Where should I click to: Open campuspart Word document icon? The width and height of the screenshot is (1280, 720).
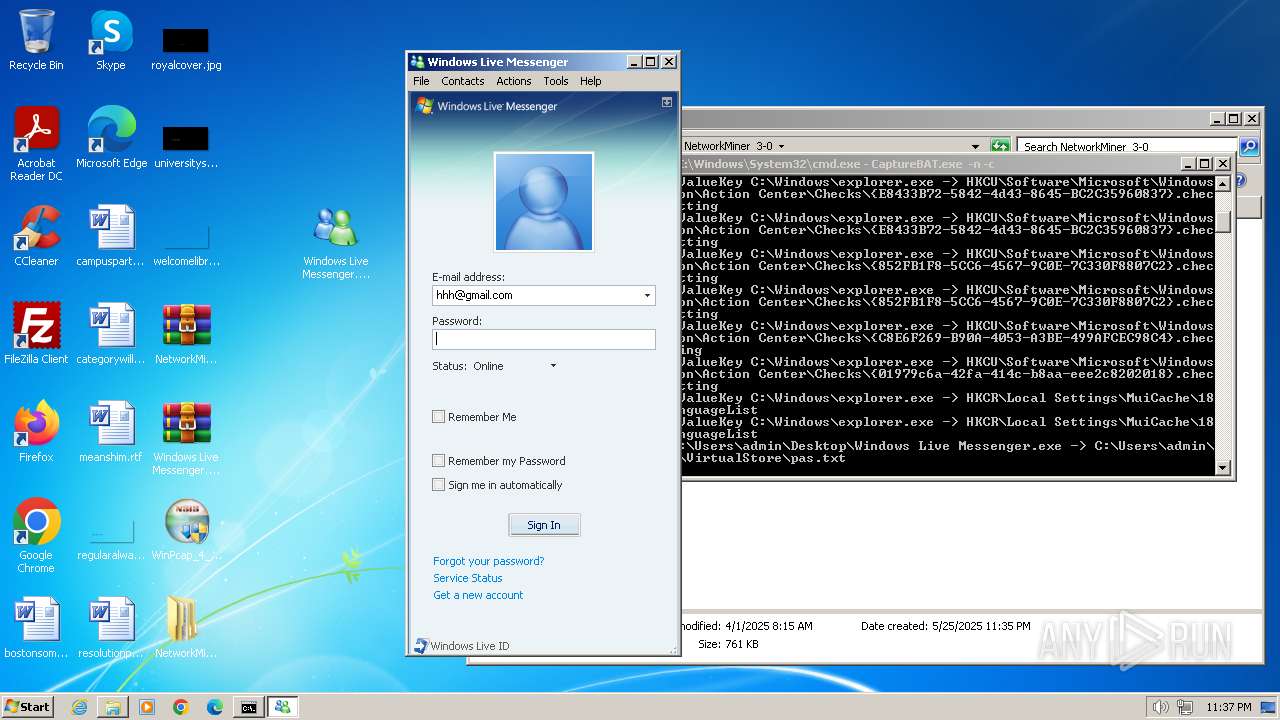tap(111, 236)
